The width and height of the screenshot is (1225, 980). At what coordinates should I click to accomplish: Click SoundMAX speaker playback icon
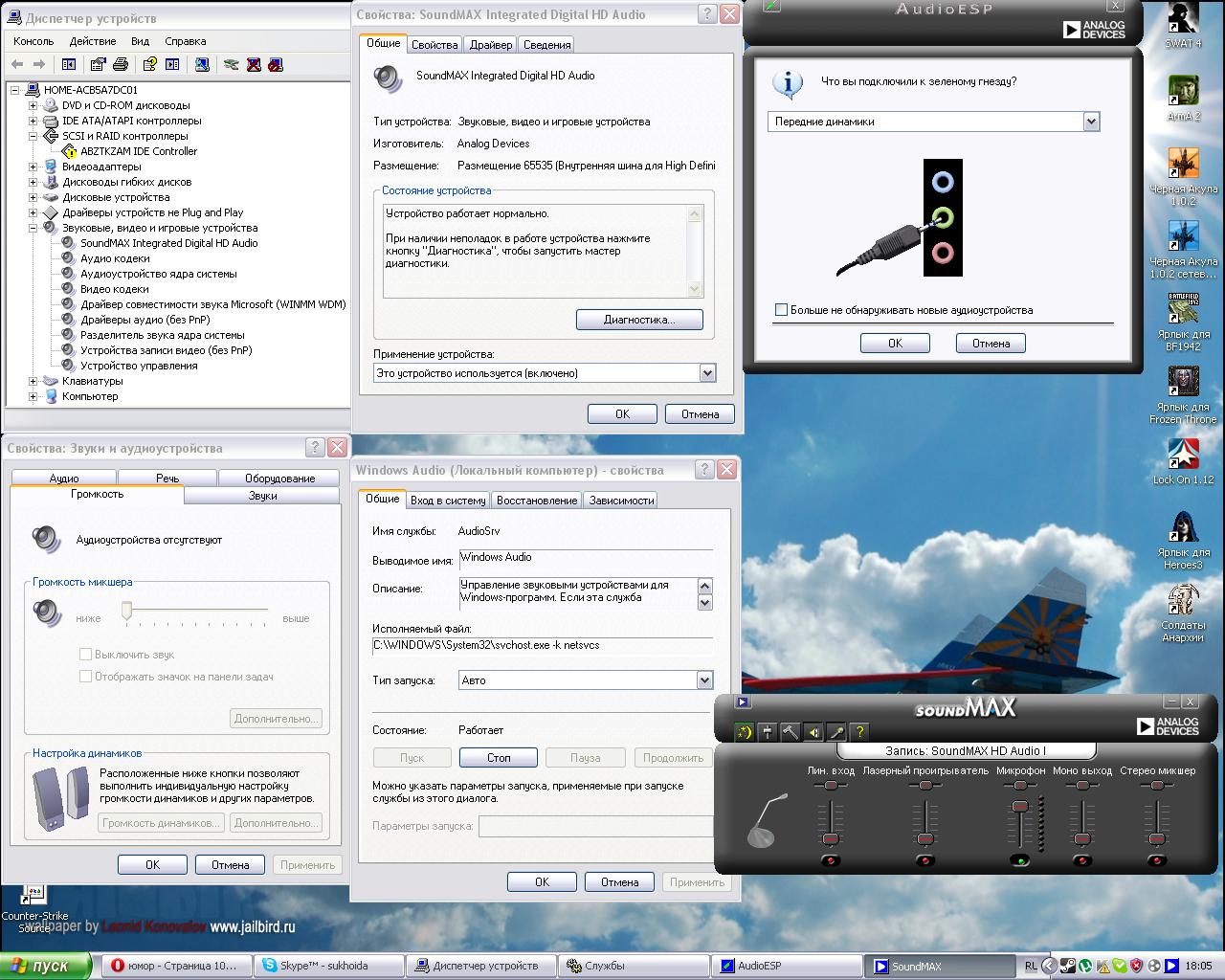point(813,732)
